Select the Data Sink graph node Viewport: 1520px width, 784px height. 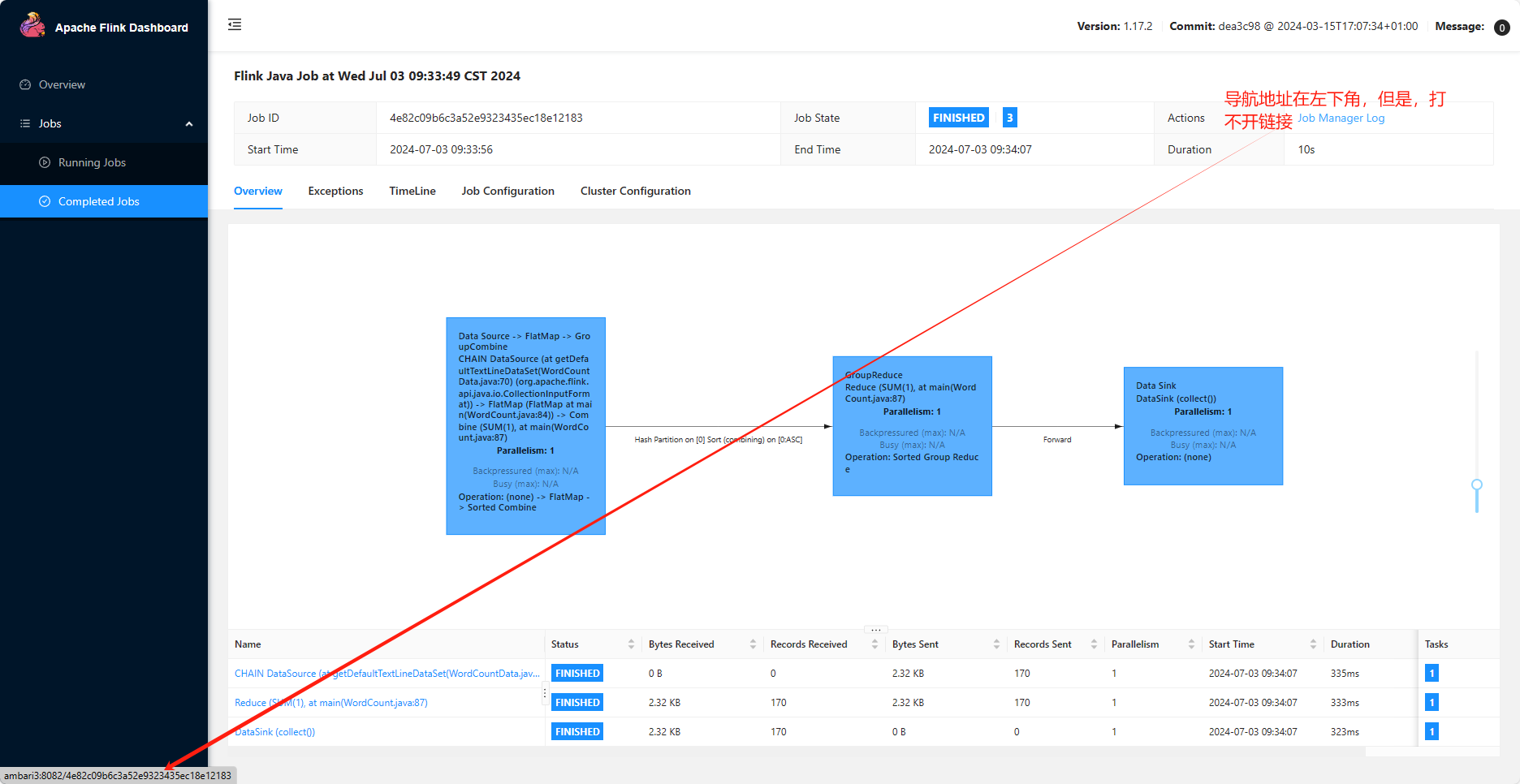(x=1203, y=426)
